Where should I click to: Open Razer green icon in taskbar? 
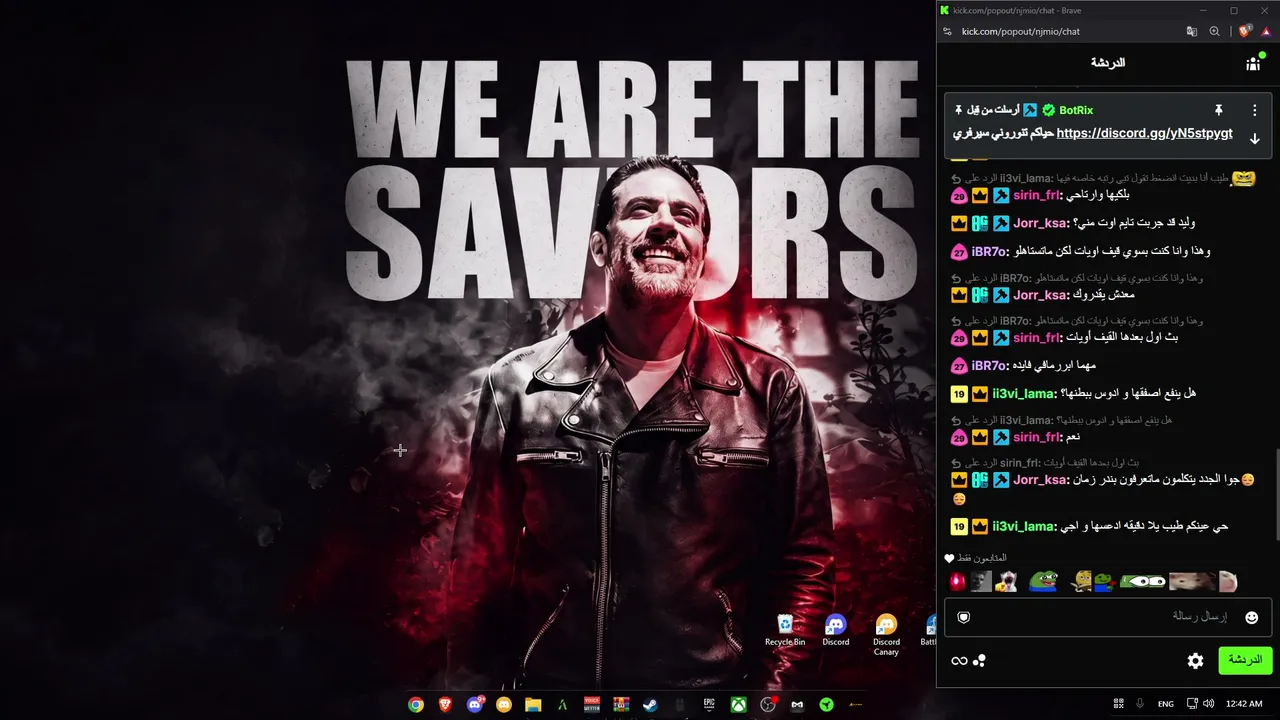826,704
